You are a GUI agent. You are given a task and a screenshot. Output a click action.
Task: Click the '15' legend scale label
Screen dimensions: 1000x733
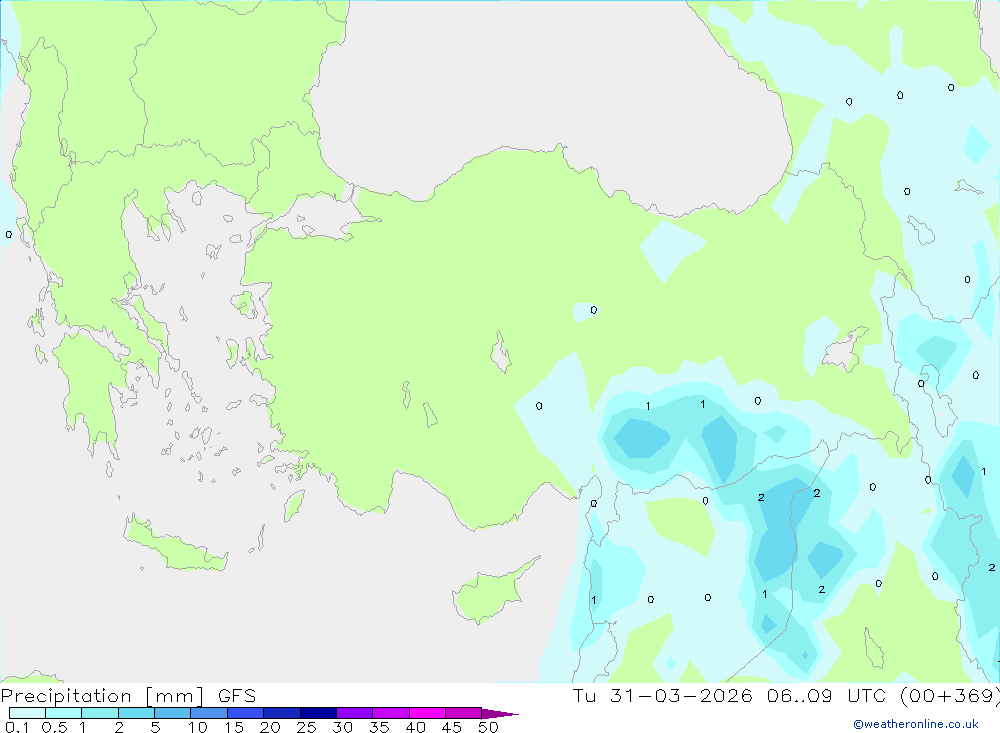click(234, 727)
